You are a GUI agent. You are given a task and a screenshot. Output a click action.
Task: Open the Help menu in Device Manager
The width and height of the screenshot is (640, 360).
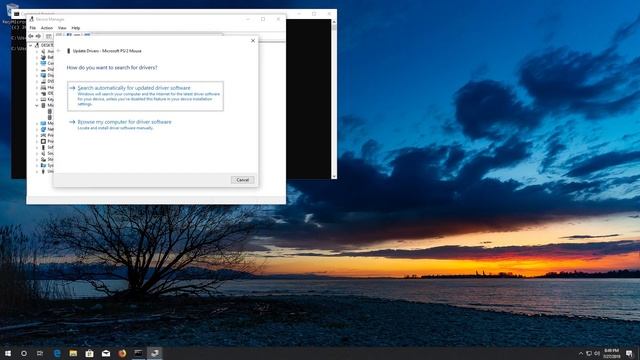click(x=76, y=28)
